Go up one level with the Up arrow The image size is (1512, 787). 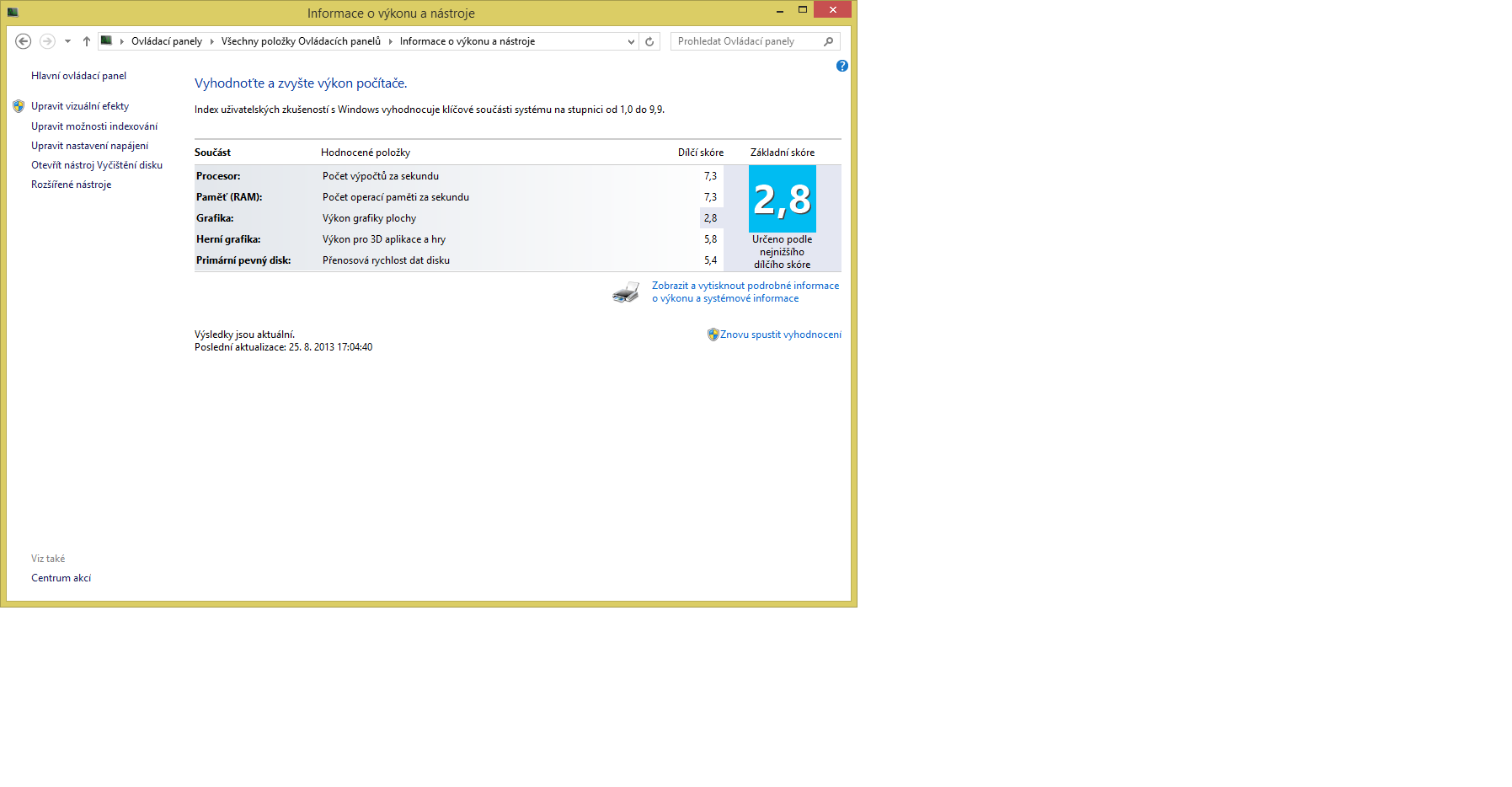click(86, 41)
